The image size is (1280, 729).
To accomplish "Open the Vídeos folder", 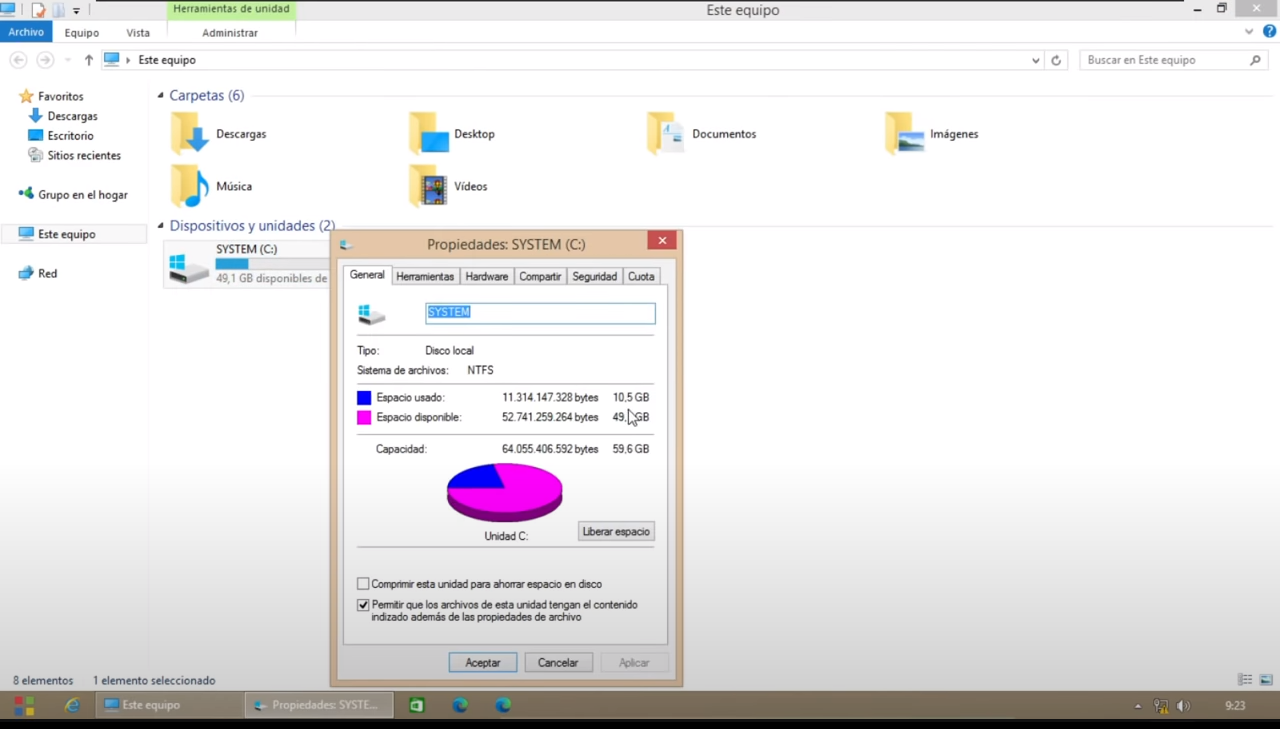I will pyautogui.click(x=469, y=186).
